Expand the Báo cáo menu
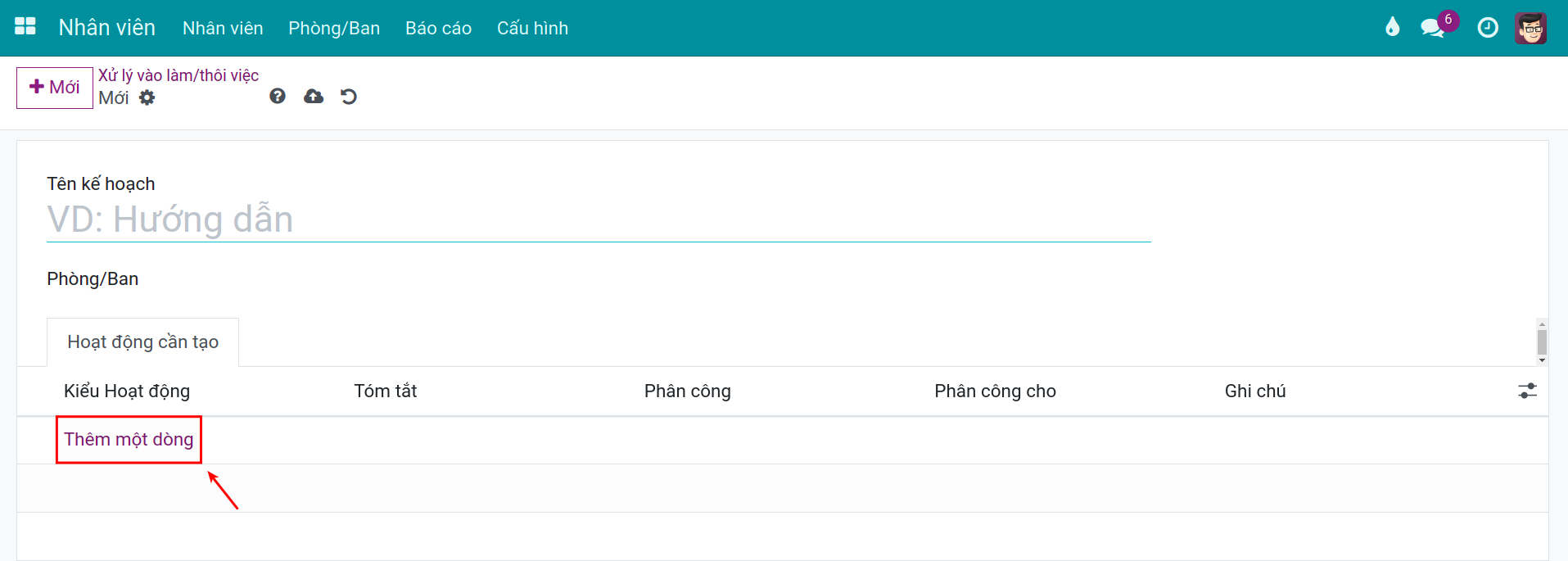The width and height of the screenshot is (1568, 561). coord(438,28)
